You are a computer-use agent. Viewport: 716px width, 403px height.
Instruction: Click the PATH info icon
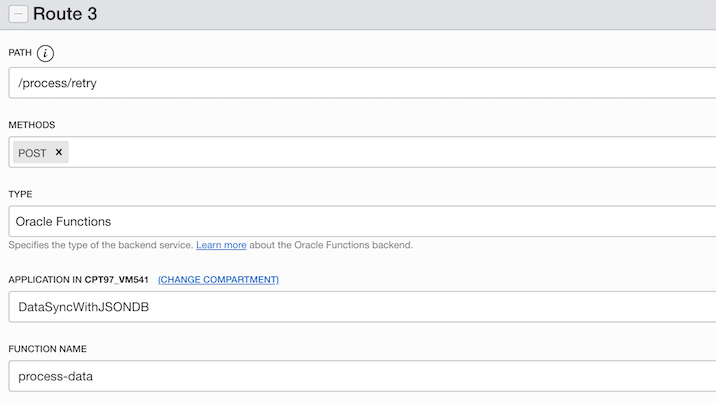[x=45, y=54]
